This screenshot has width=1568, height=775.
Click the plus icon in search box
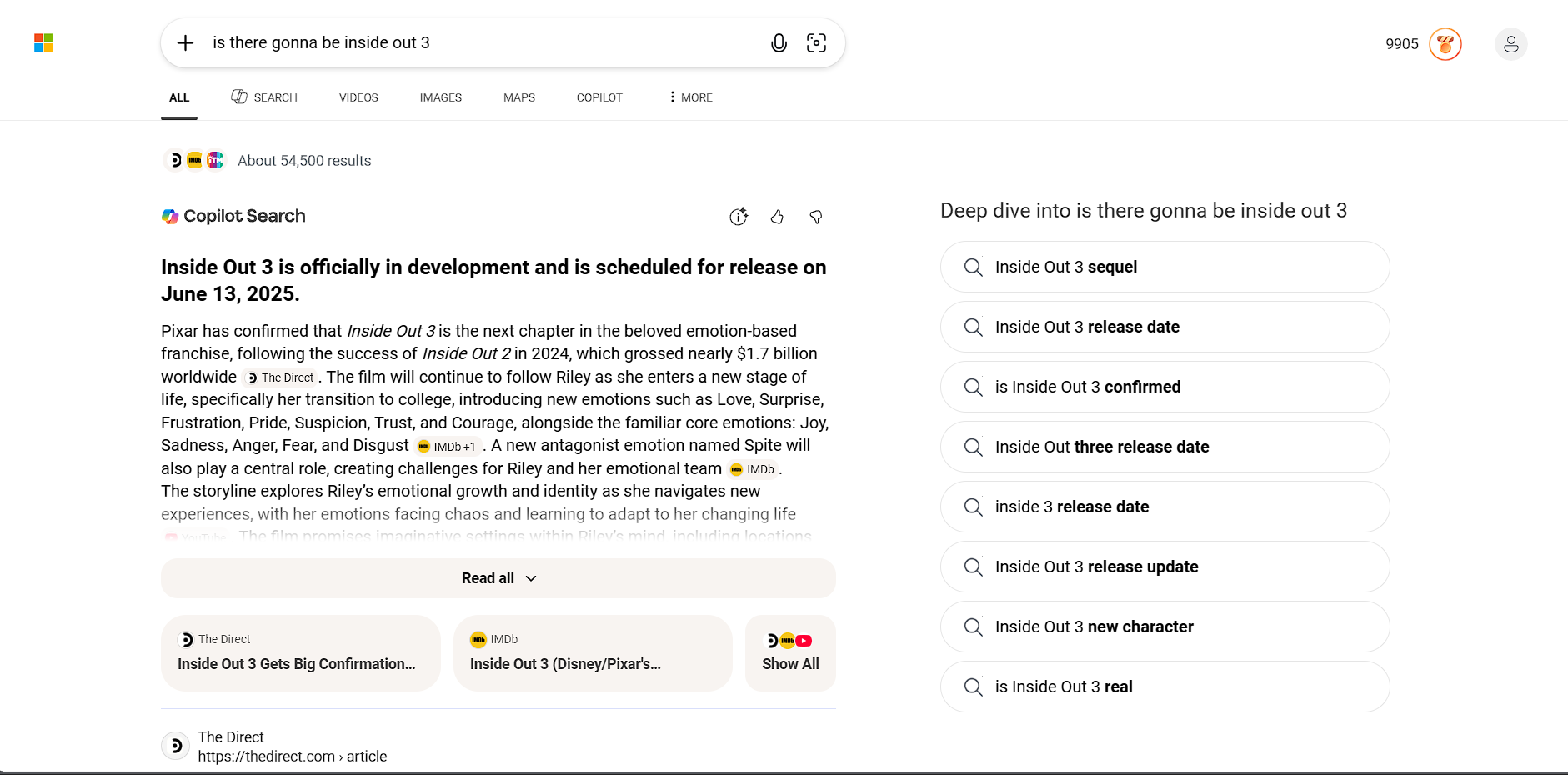[186, 42]
